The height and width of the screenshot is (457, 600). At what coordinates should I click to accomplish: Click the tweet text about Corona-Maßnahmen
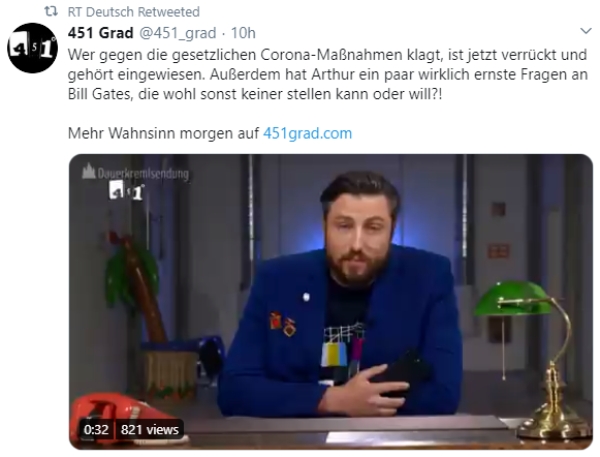(x=327, y=74)
